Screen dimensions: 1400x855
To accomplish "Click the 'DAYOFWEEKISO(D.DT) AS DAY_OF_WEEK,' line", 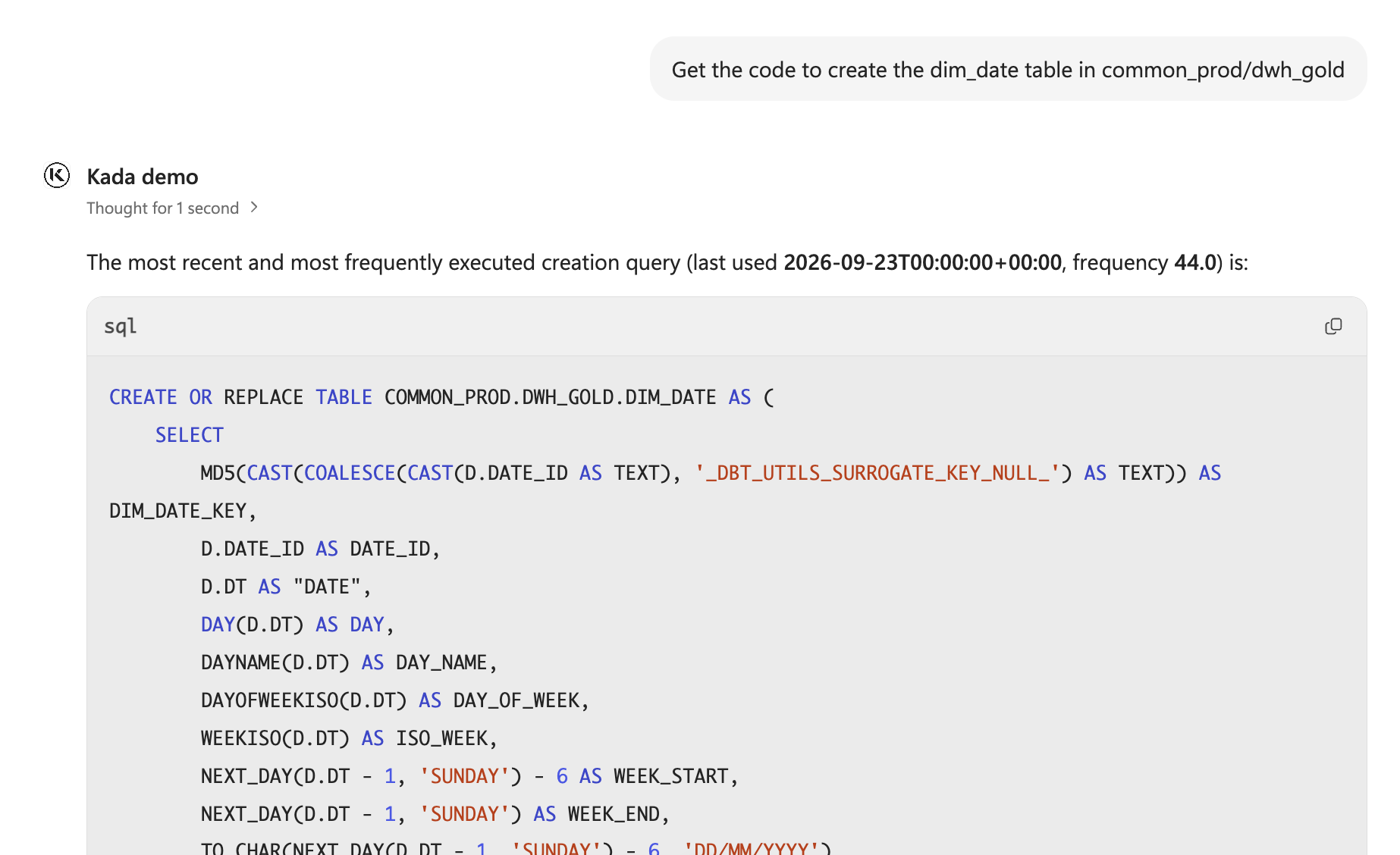I will click(x=394, y=700).
